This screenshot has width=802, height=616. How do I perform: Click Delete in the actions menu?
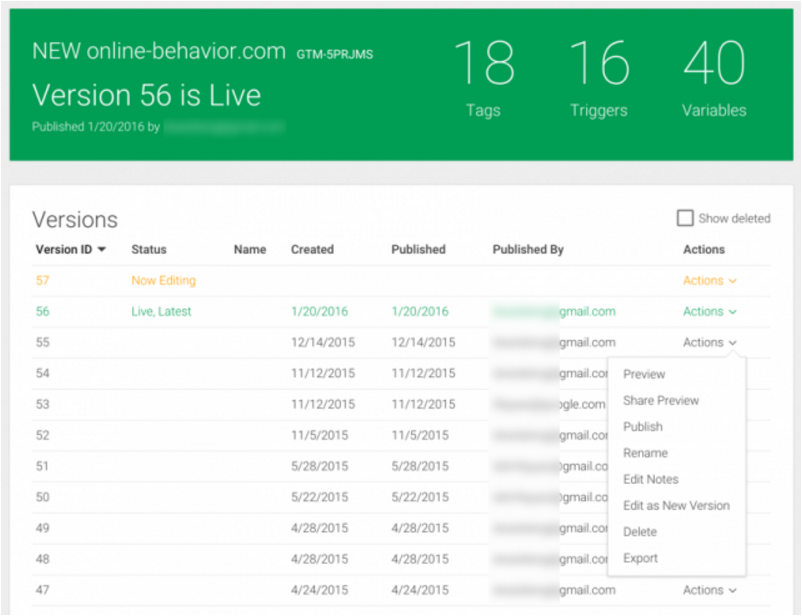click(640, 532)
